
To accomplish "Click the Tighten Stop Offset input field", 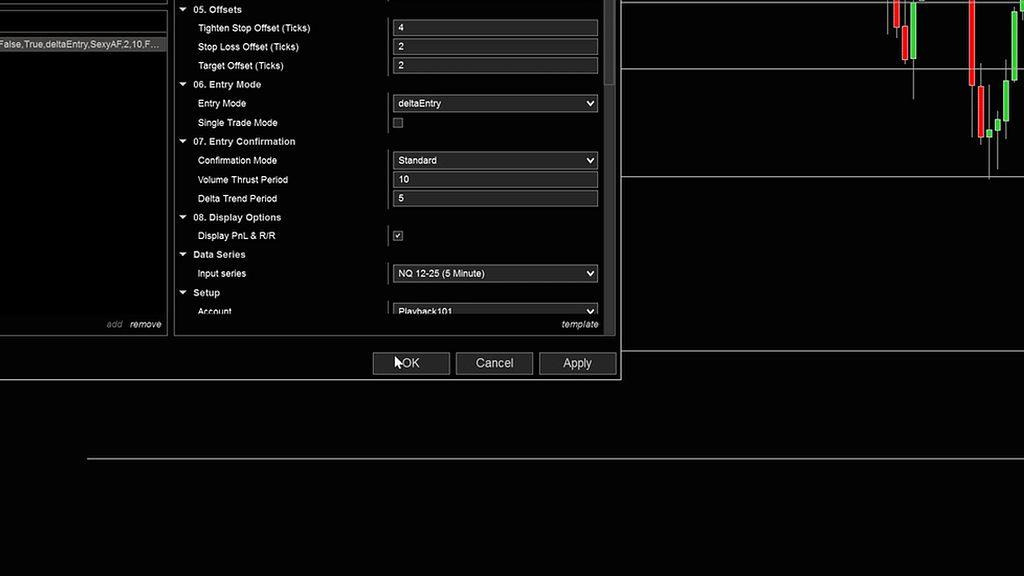I will tap(496, 28).
